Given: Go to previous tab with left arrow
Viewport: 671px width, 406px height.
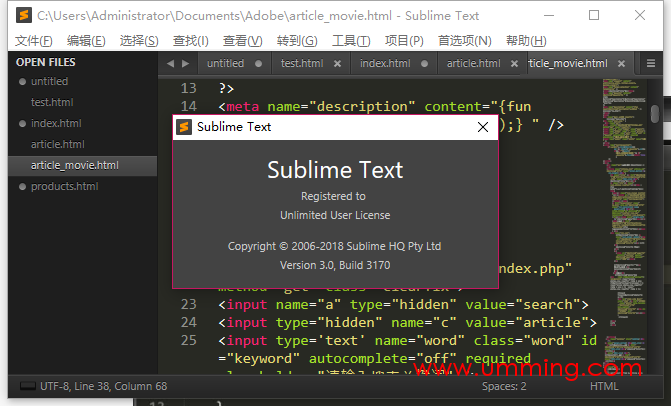Looking at the screenshot, I should [x=170, y=64].
